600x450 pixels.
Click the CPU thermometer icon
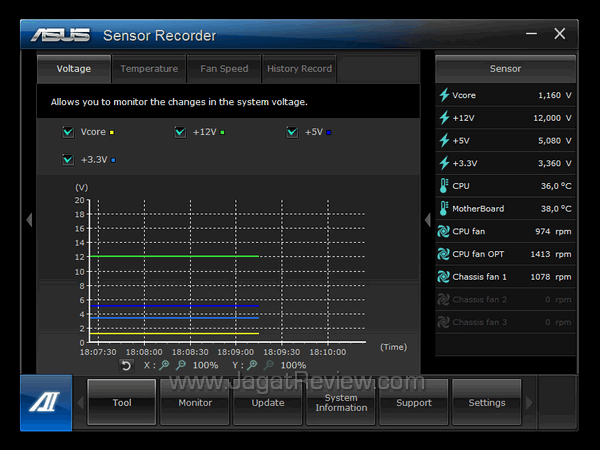443,186
